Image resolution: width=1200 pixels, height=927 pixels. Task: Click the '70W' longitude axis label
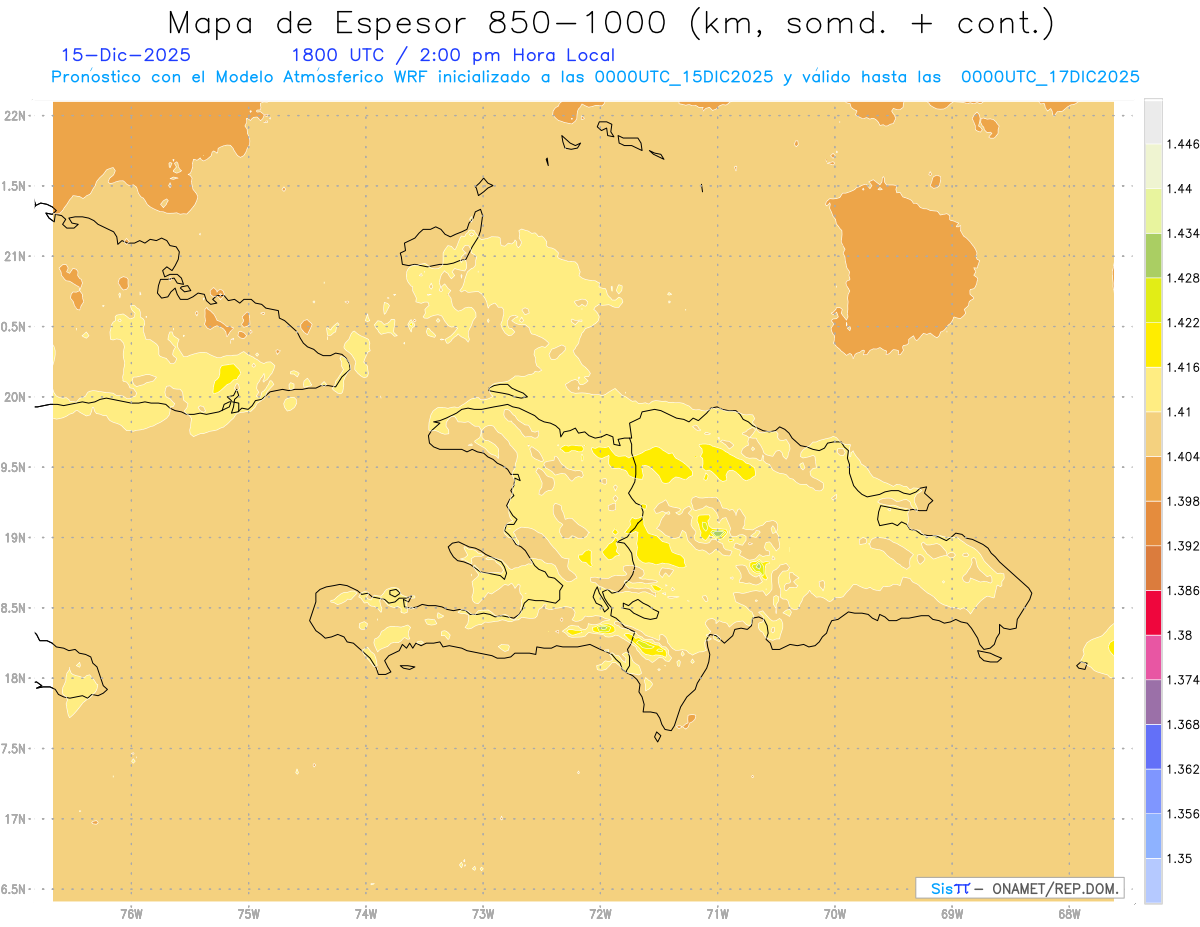pyautogui.click(x=834, y=914)
